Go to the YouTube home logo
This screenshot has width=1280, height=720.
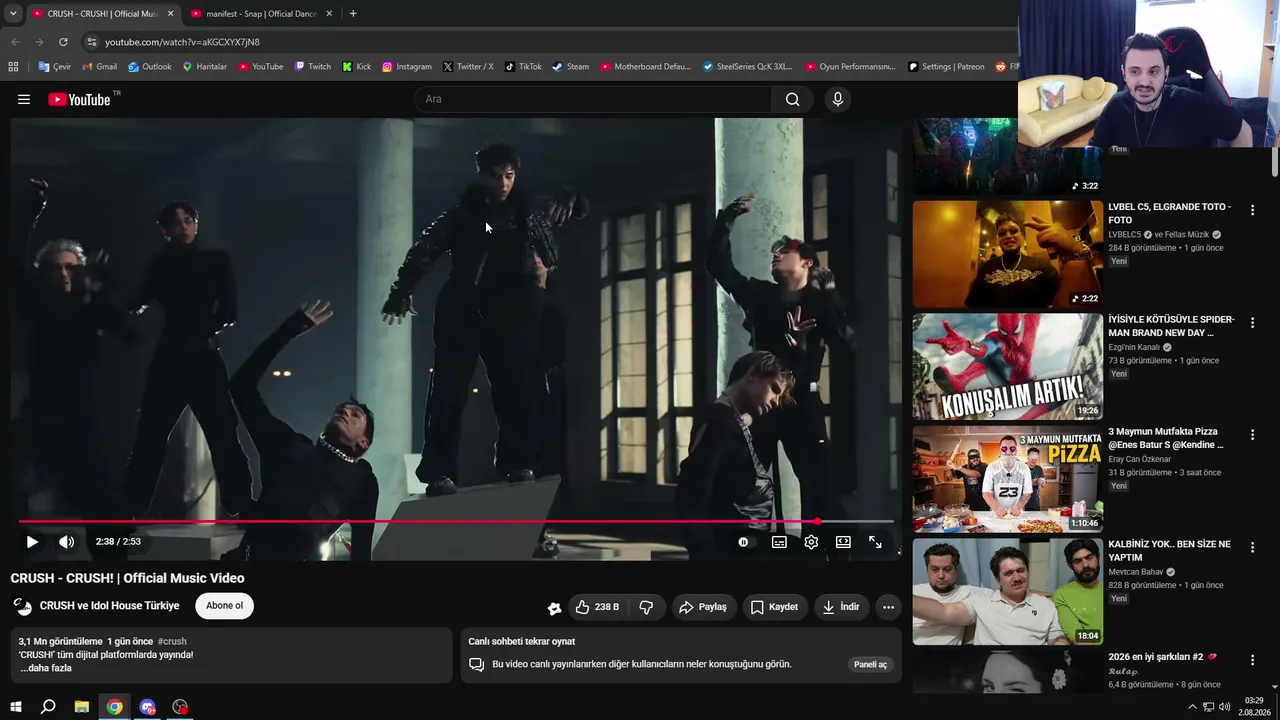(x=79, y=99)
